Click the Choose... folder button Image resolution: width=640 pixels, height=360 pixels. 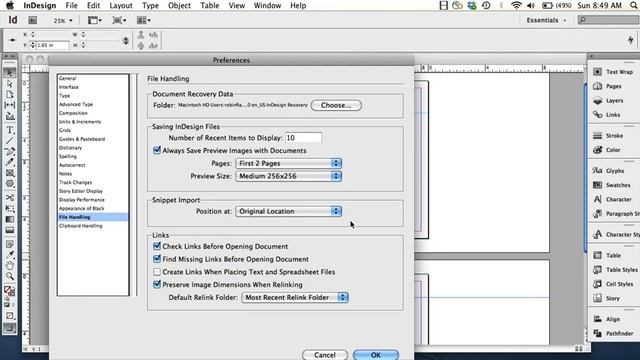point(336,105)
